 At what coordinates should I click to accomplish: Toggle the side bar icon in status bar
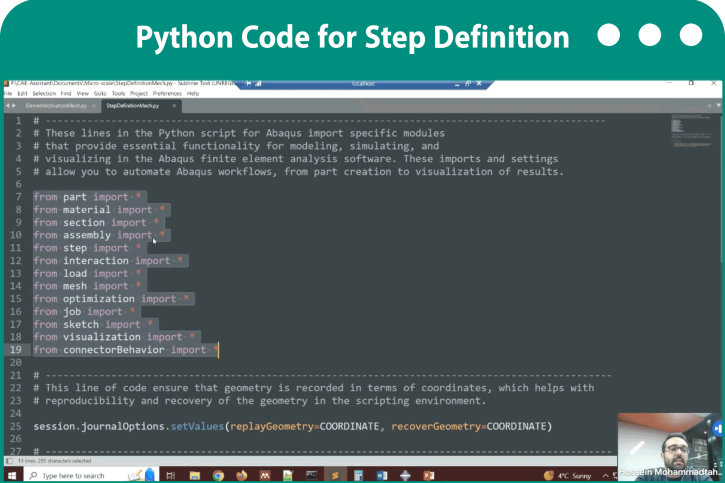point(9,461)
